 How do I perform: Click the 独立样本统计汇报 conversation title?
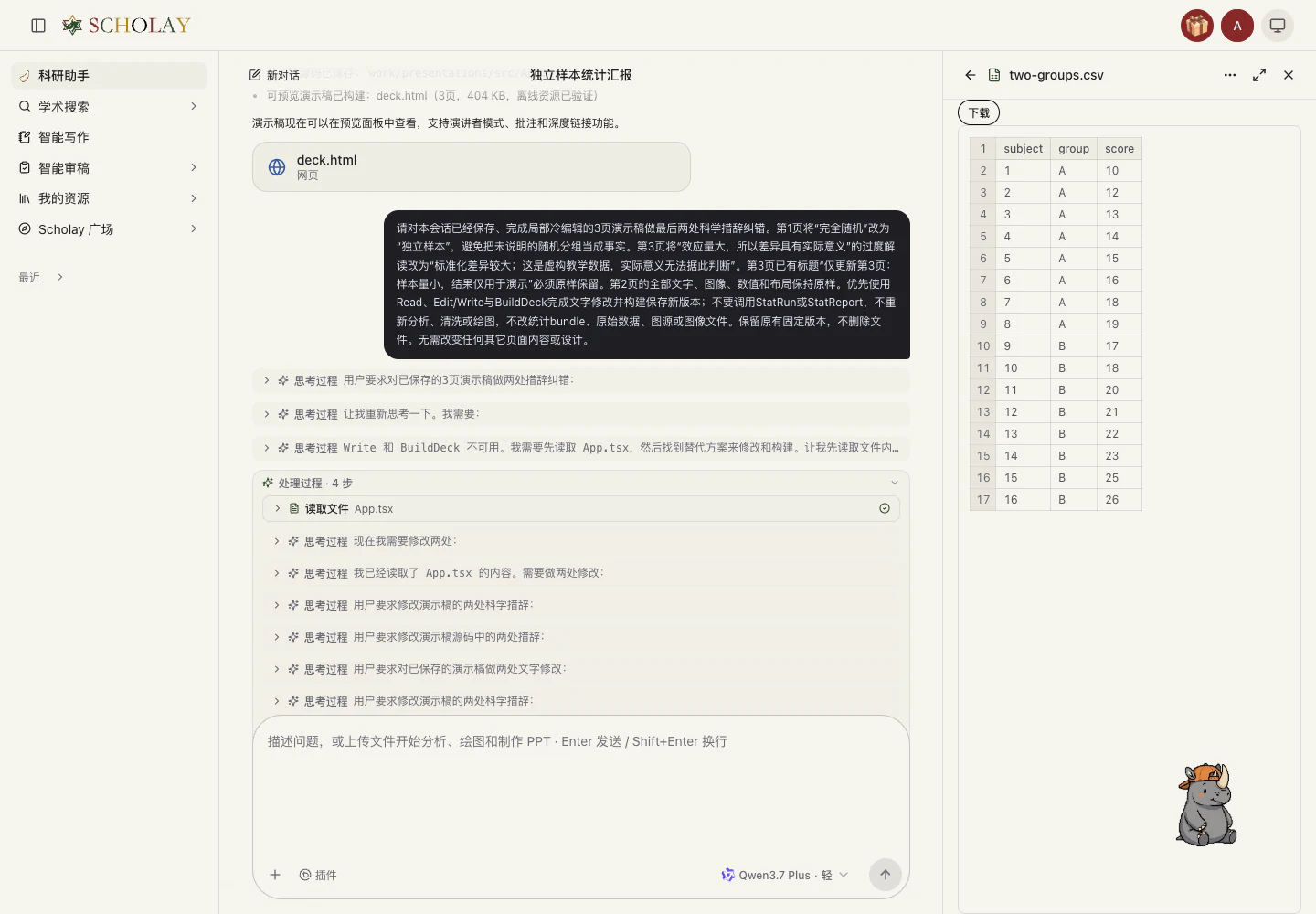tap(581, 75)
